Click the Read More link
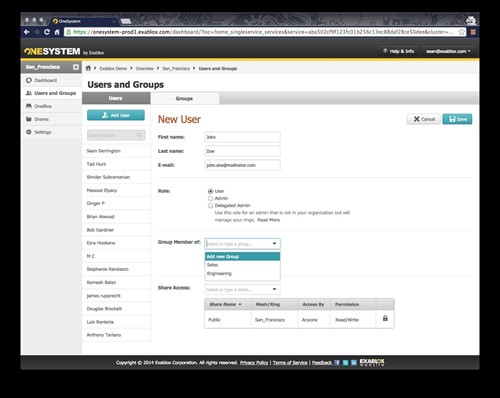 point(268,220)
